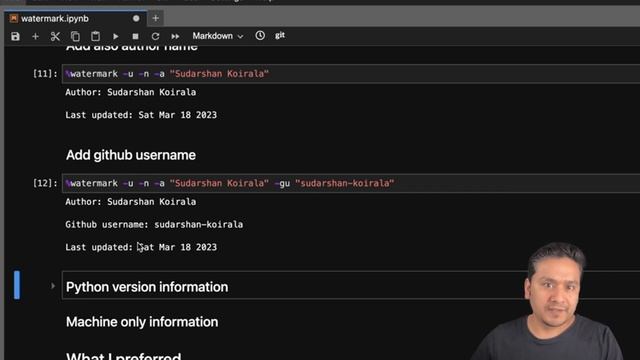Paste cell from clipboard
Viewport: 640px width, 360px height.
pos(95,36)
